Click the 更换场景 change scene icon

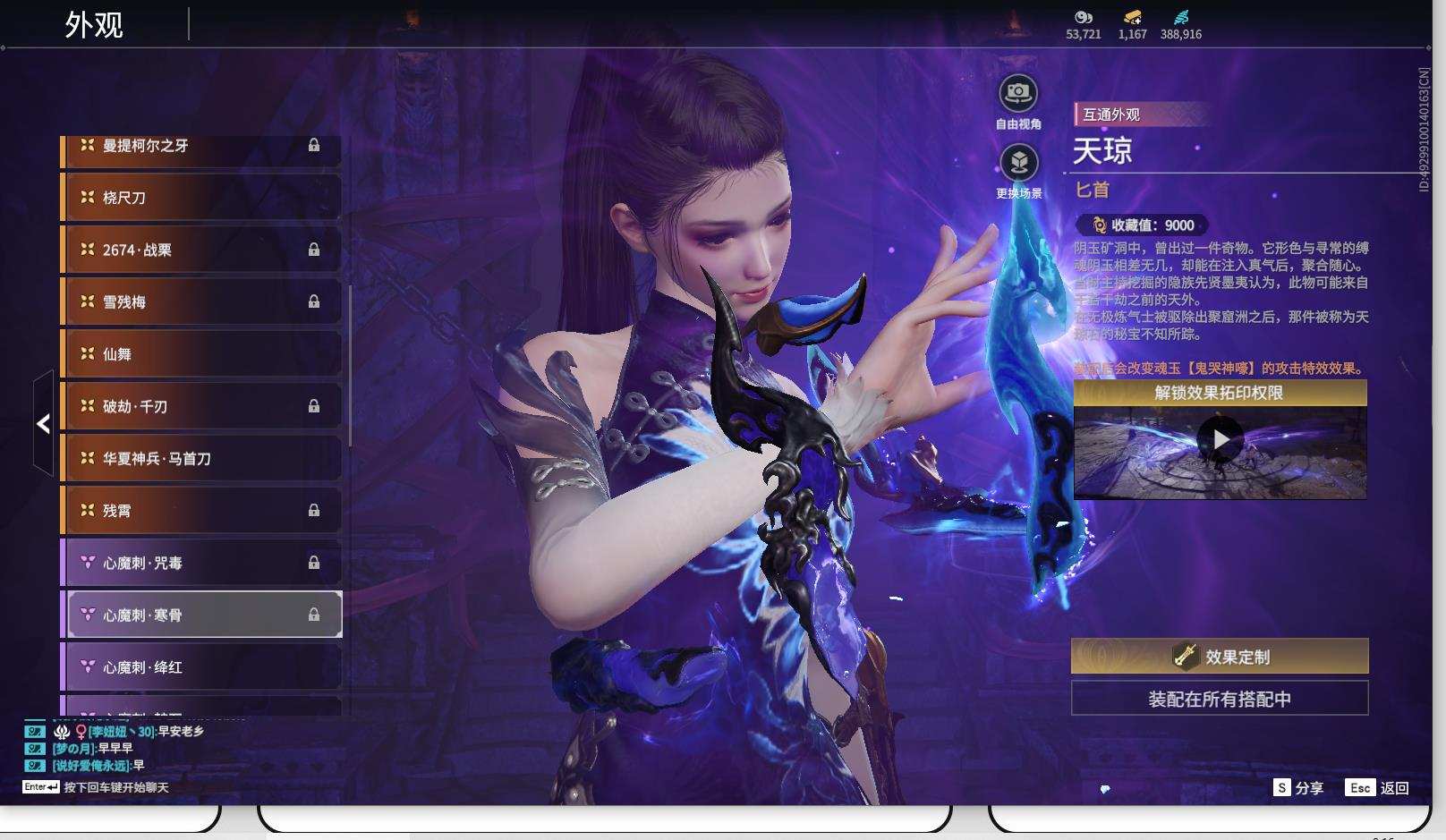pos(1018,163)
